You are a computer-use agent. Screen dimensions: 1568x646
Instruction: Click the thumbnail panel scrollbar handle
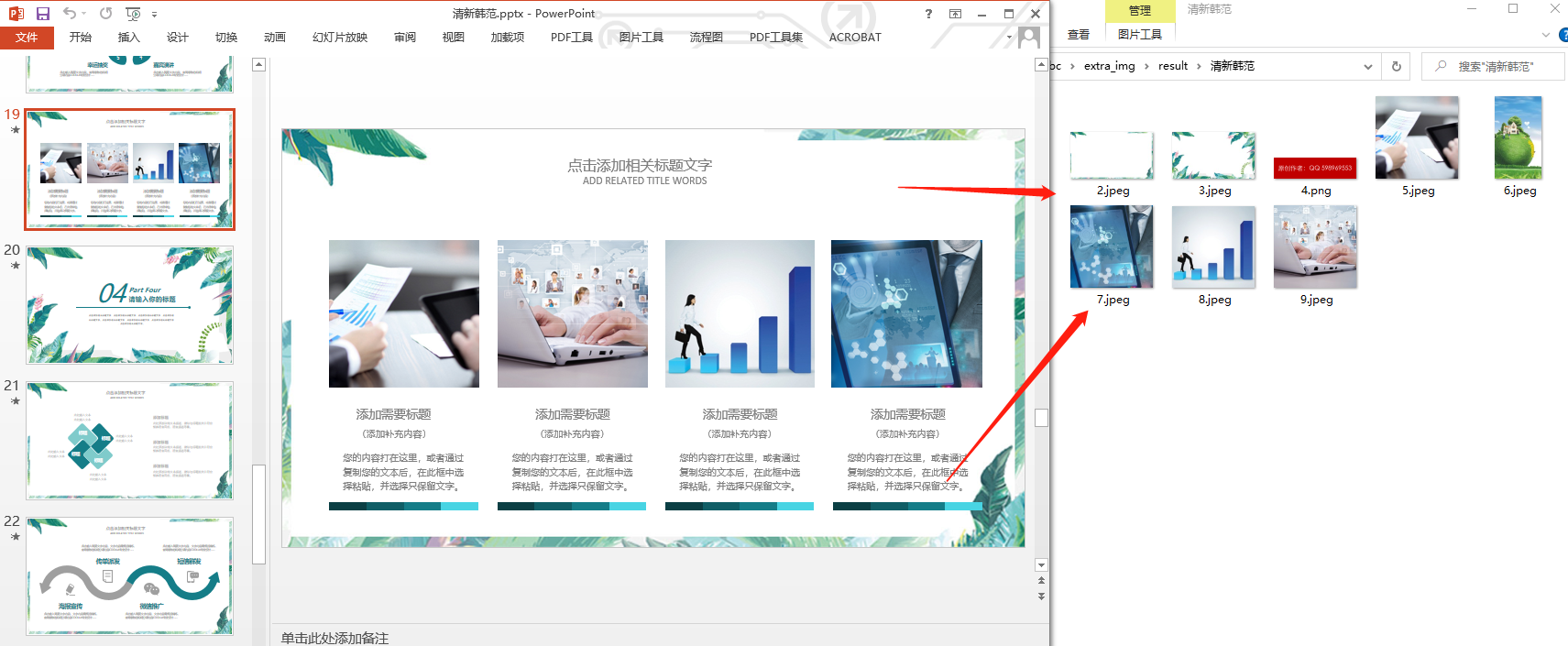click(258, 514)
